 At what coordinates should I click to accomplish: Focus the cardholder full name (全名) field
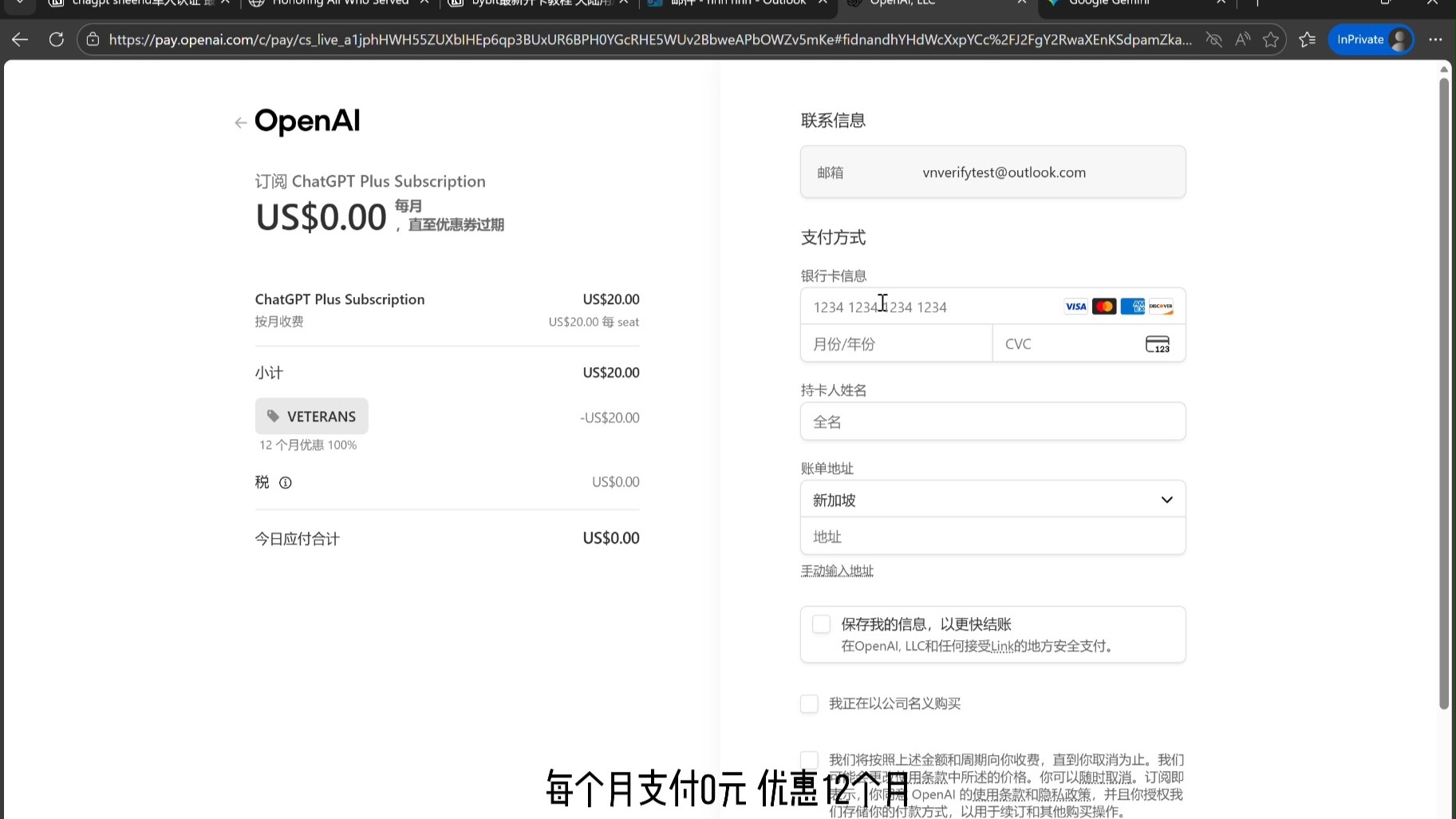pos(992,421)
